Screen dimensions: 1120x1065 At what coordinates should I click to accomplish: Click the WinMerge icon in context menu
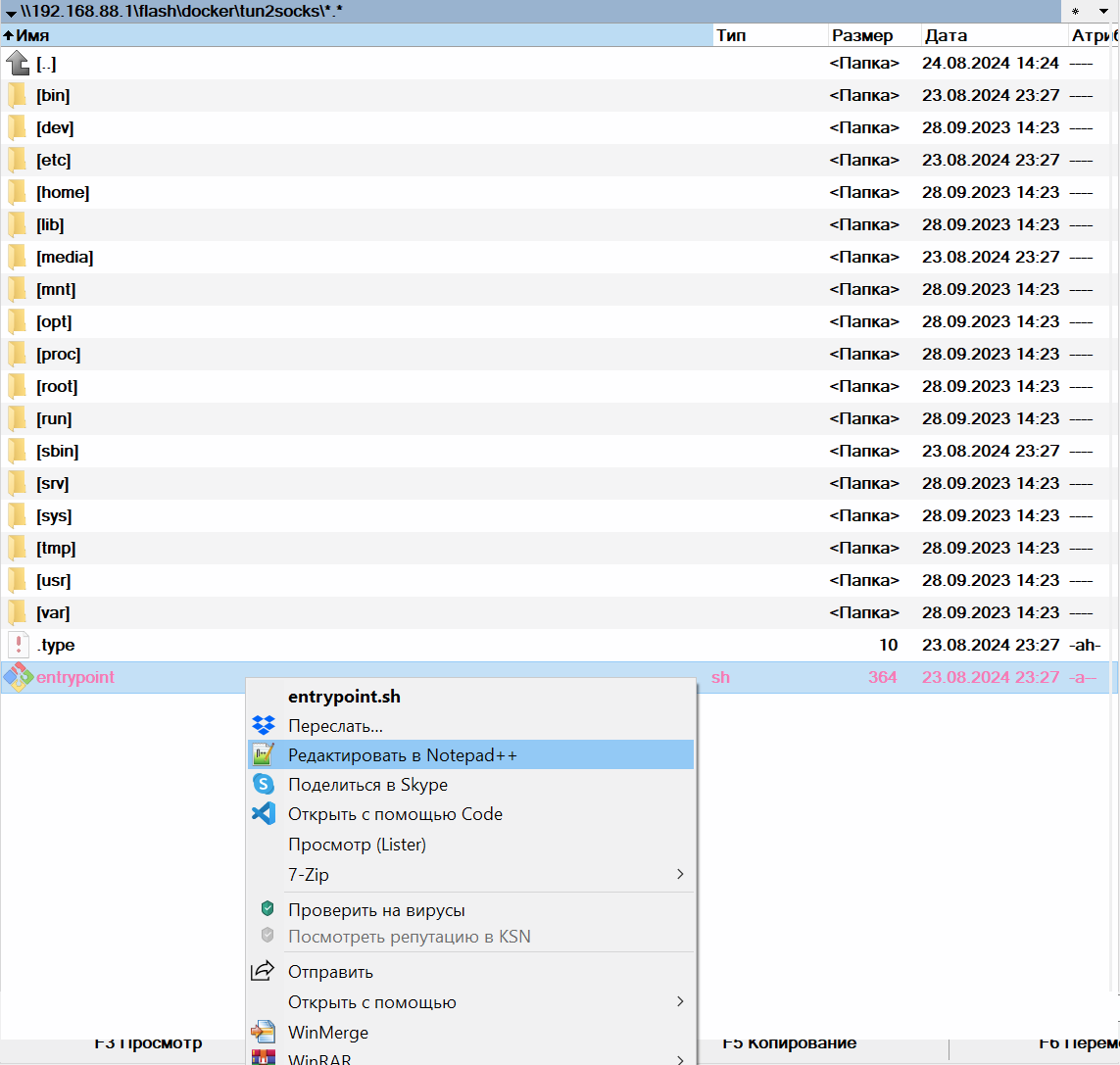click(264, 1032)
